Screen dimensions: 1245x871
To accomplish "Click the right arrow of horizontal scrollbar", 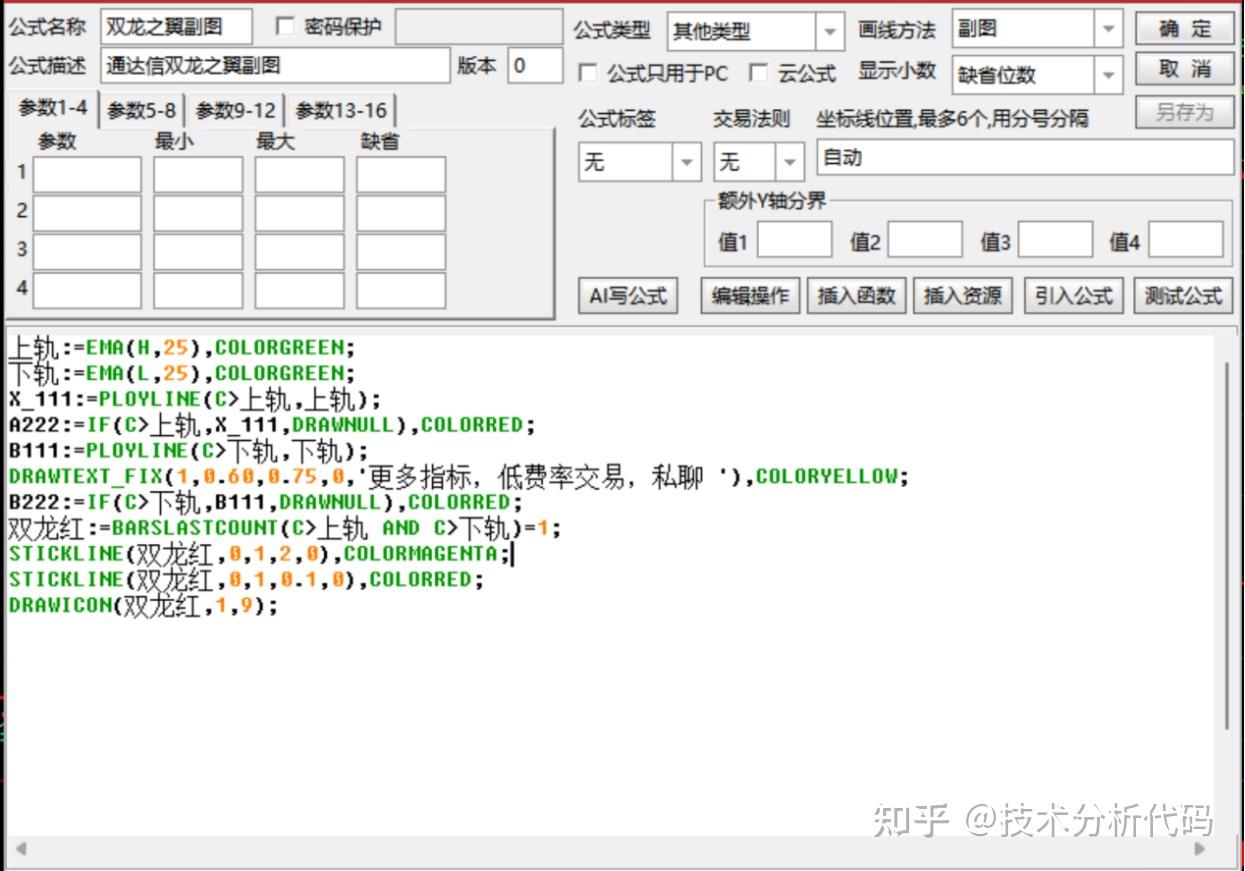I will (1201, 849).
